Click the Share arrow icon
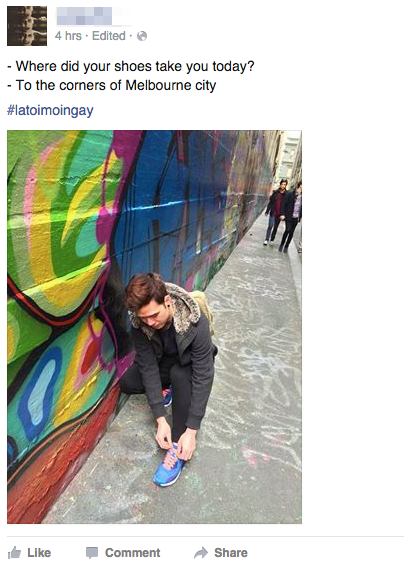The width and height of the screenshot is (404, 565). pyautogui.click(x=201, y=552)
